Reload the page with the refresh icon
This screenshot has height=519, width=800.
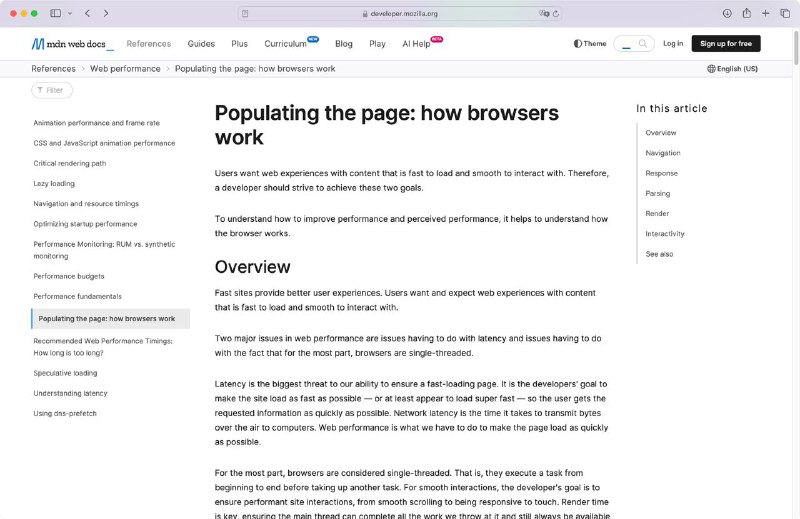[x=556, y=14]
